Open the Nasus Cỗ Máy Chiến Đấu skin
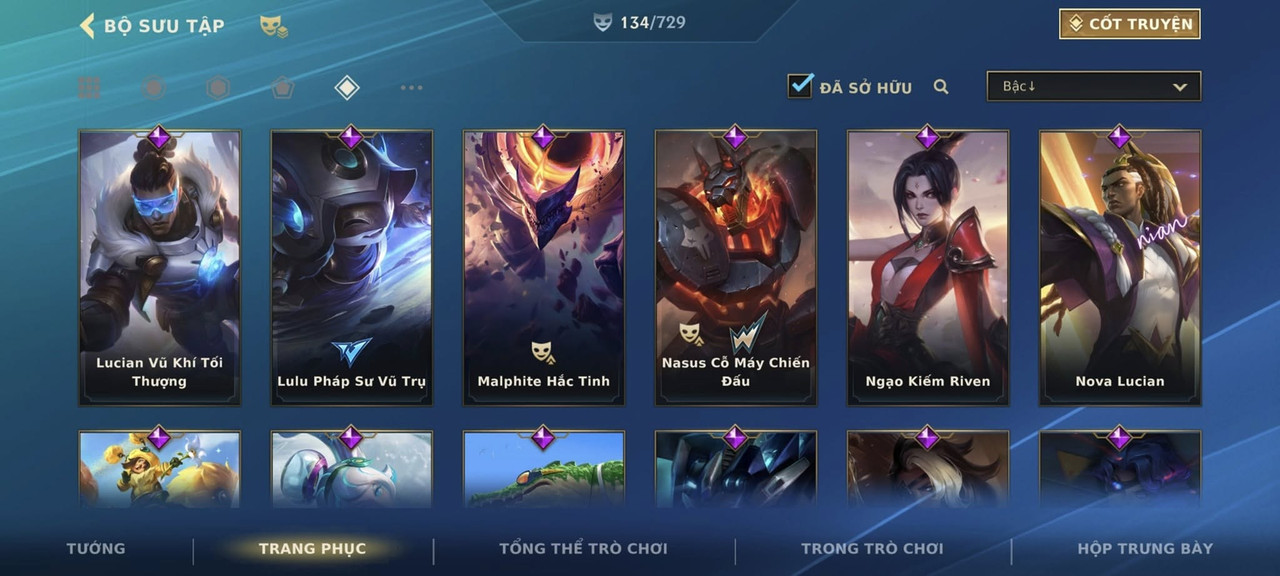The image size is (1280, 576). (x=736, y=268)
